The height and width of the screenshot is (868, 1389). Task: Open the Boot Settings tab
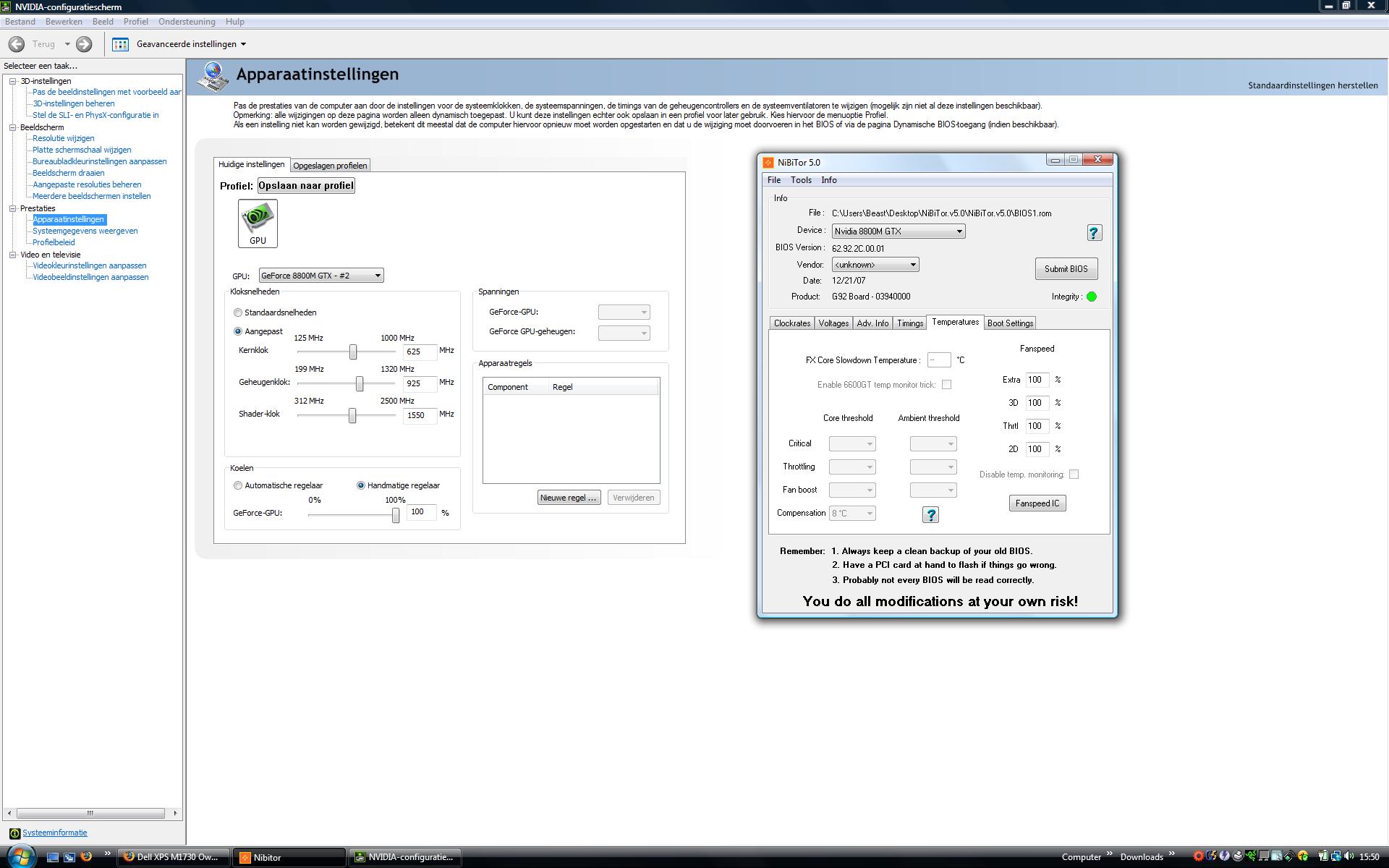pos(1010,323)
